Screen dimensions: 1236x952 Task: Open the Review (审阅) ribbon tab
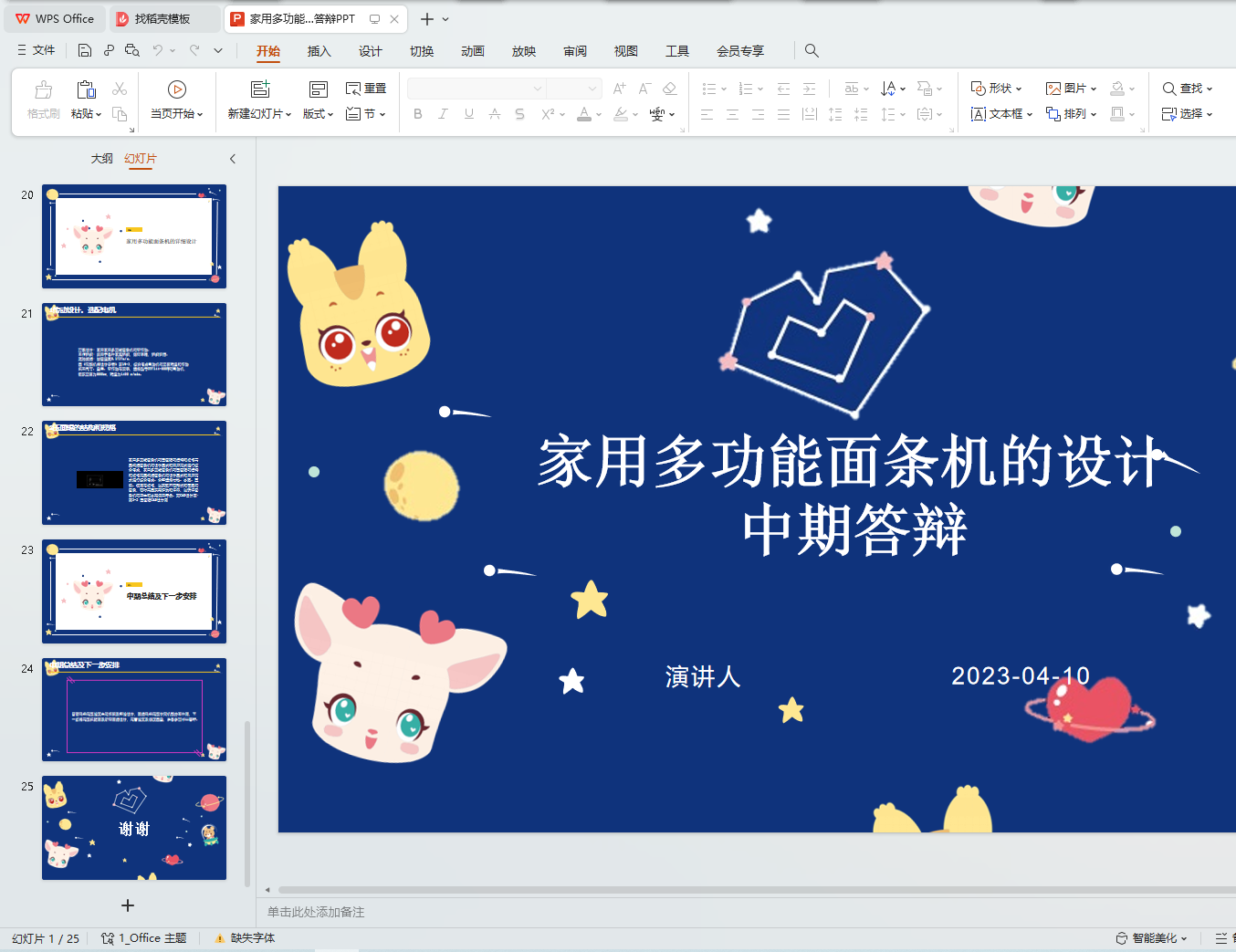[x=575, y=51]
